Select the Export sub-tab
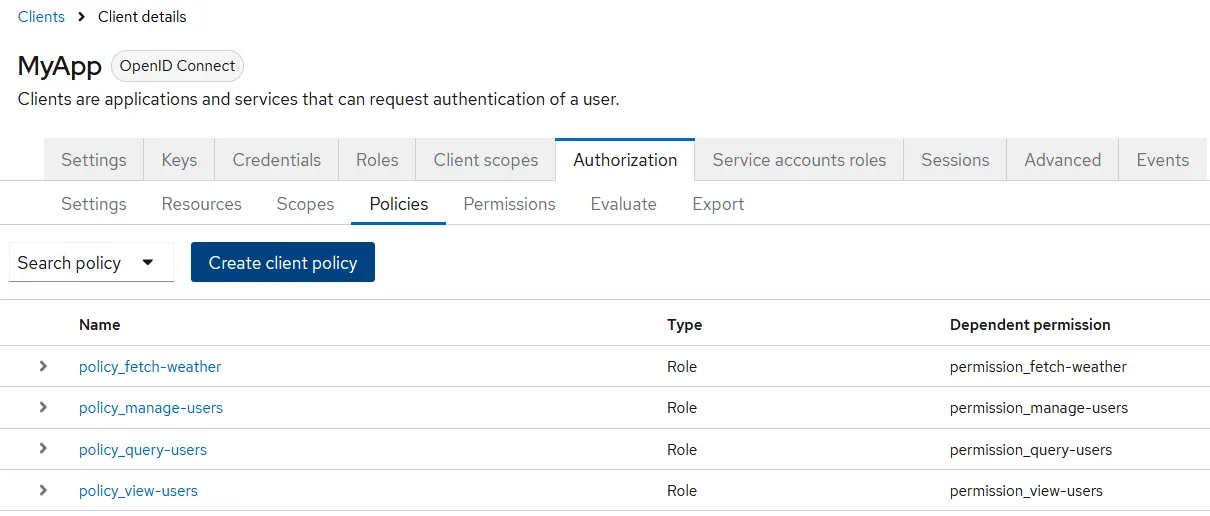 coord(718,204)
